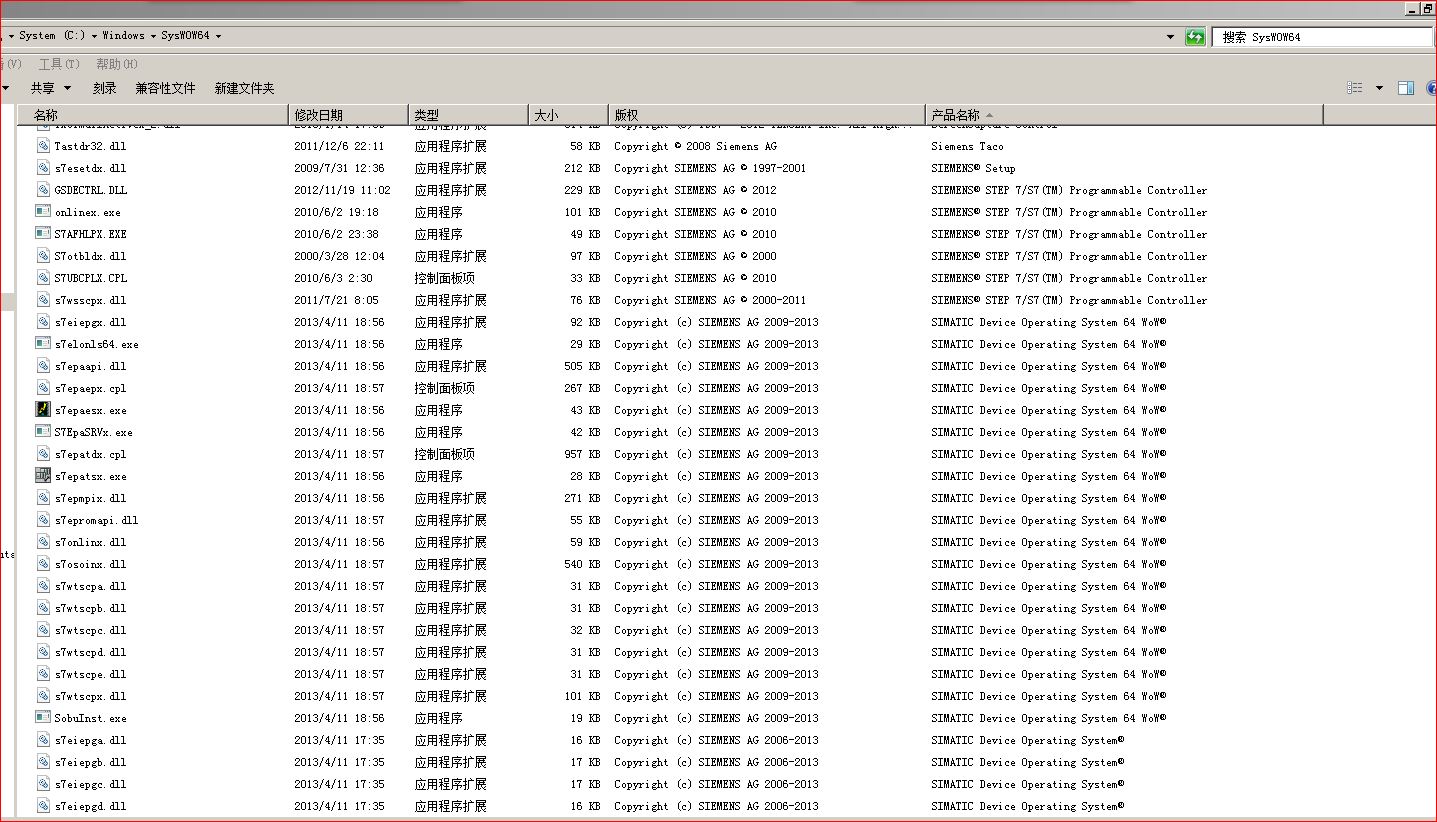
Task: Click the s7osoinx.dll file icon
Action: tap(43, 564)
